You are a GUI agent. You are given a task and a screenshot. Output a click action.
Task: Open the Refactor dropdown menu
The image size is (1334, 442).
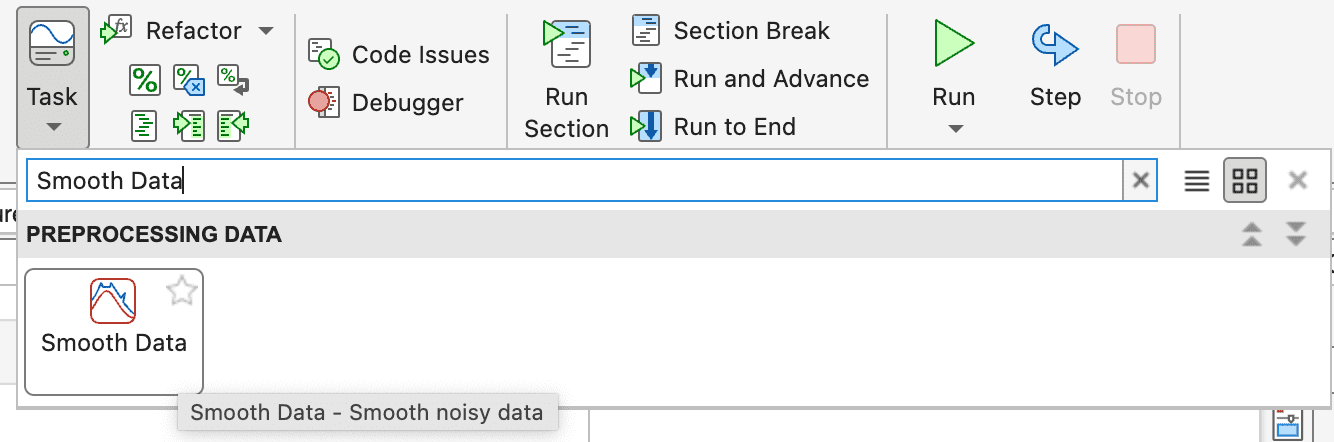point(265,31)
